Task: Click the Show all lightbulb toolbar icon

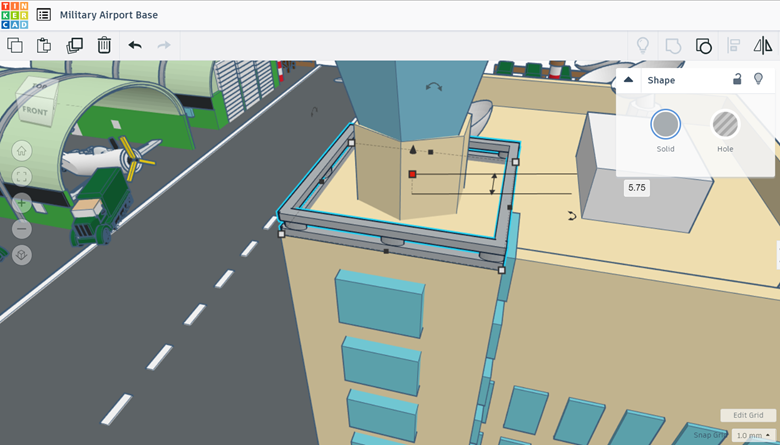Action: tap(643, 45)
